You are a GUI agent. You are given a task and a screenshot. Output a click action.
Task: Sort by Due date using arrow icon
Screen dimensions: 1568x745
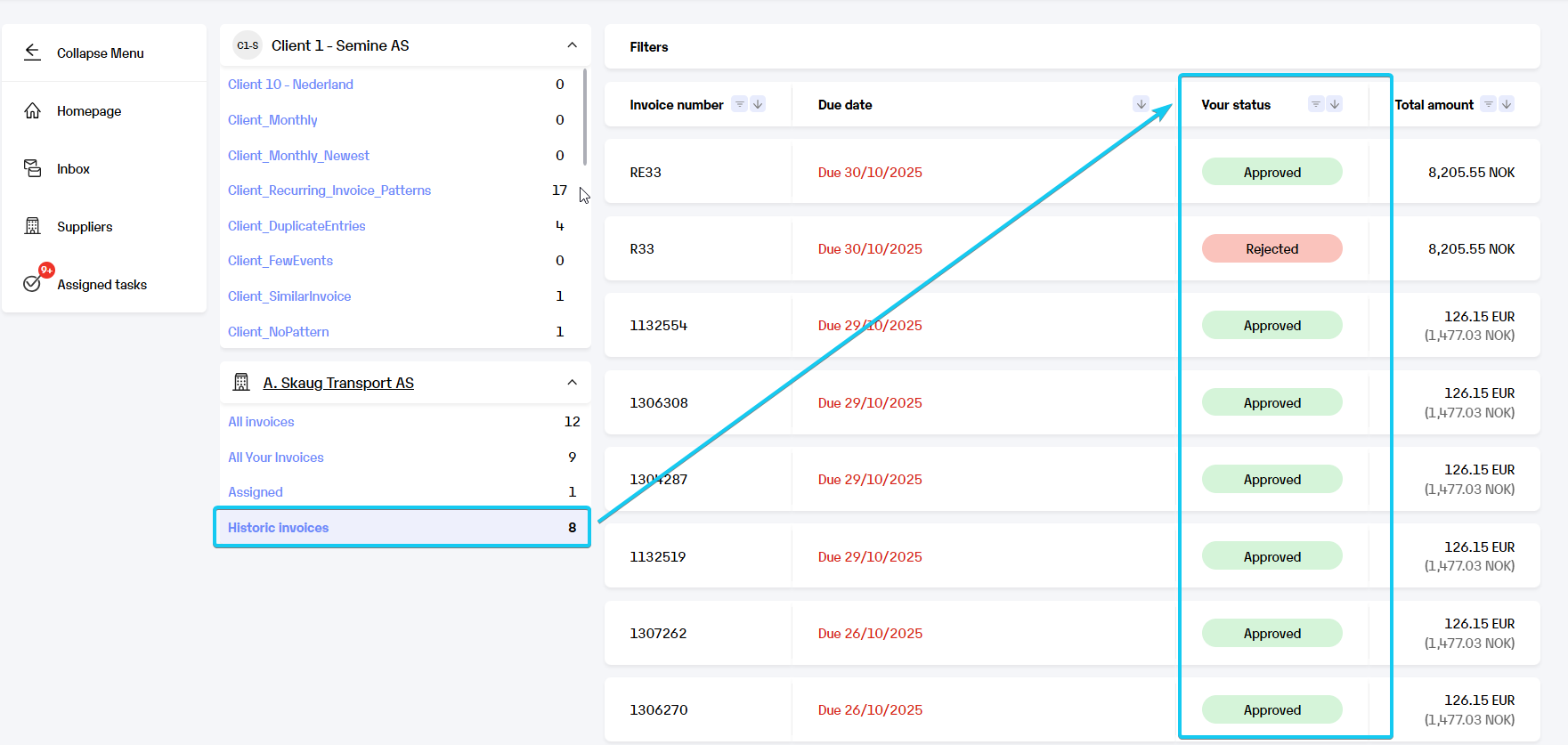coord(1141,104)
